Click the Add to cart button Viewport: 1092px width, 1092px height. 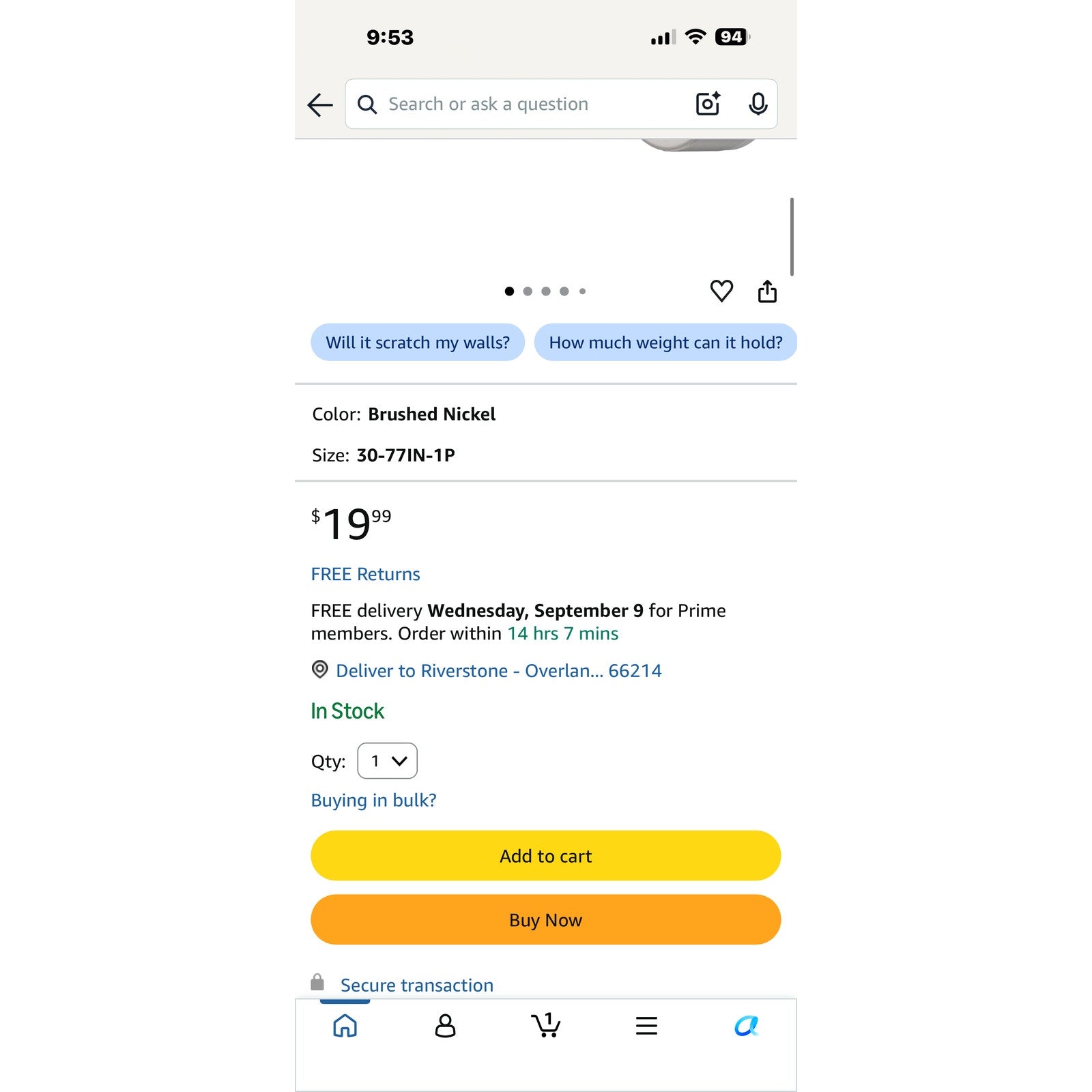[x=545, y=856]
